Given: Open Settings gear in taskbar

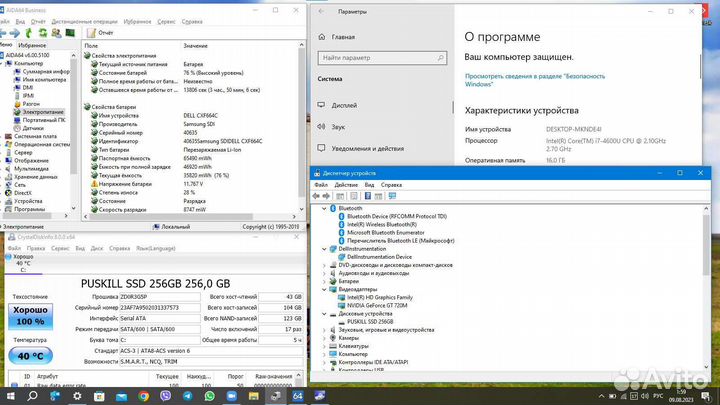Looking at the screenshot, I should pyautogui.click(x=77, y=396).
